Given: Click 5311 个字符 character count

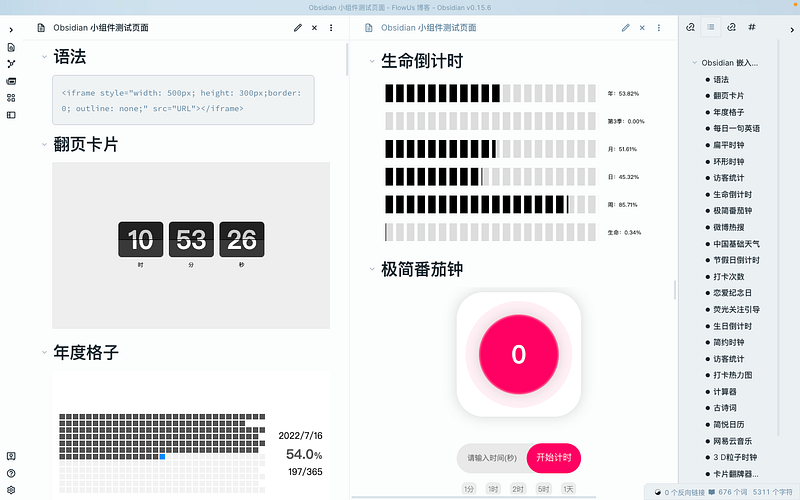Looking at the screenshot, I should [x=772, y=492].
